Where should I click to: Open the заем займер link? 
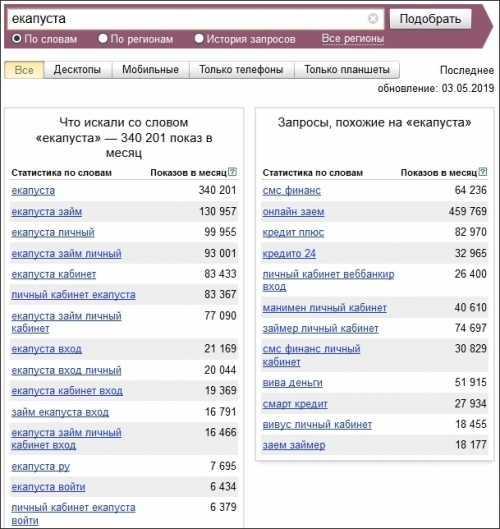294,445
